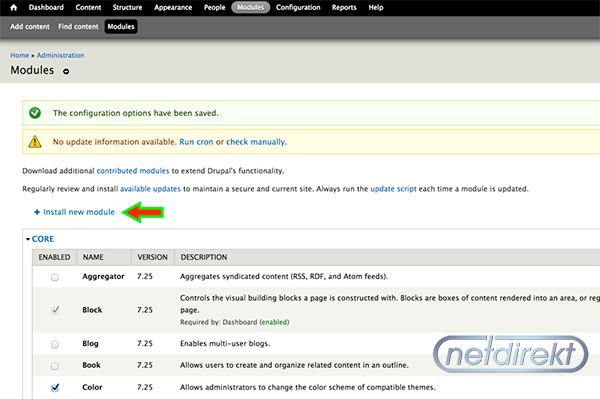
Task: Click the Aggregator version 7.25 cell
Action: coord(145,276)
